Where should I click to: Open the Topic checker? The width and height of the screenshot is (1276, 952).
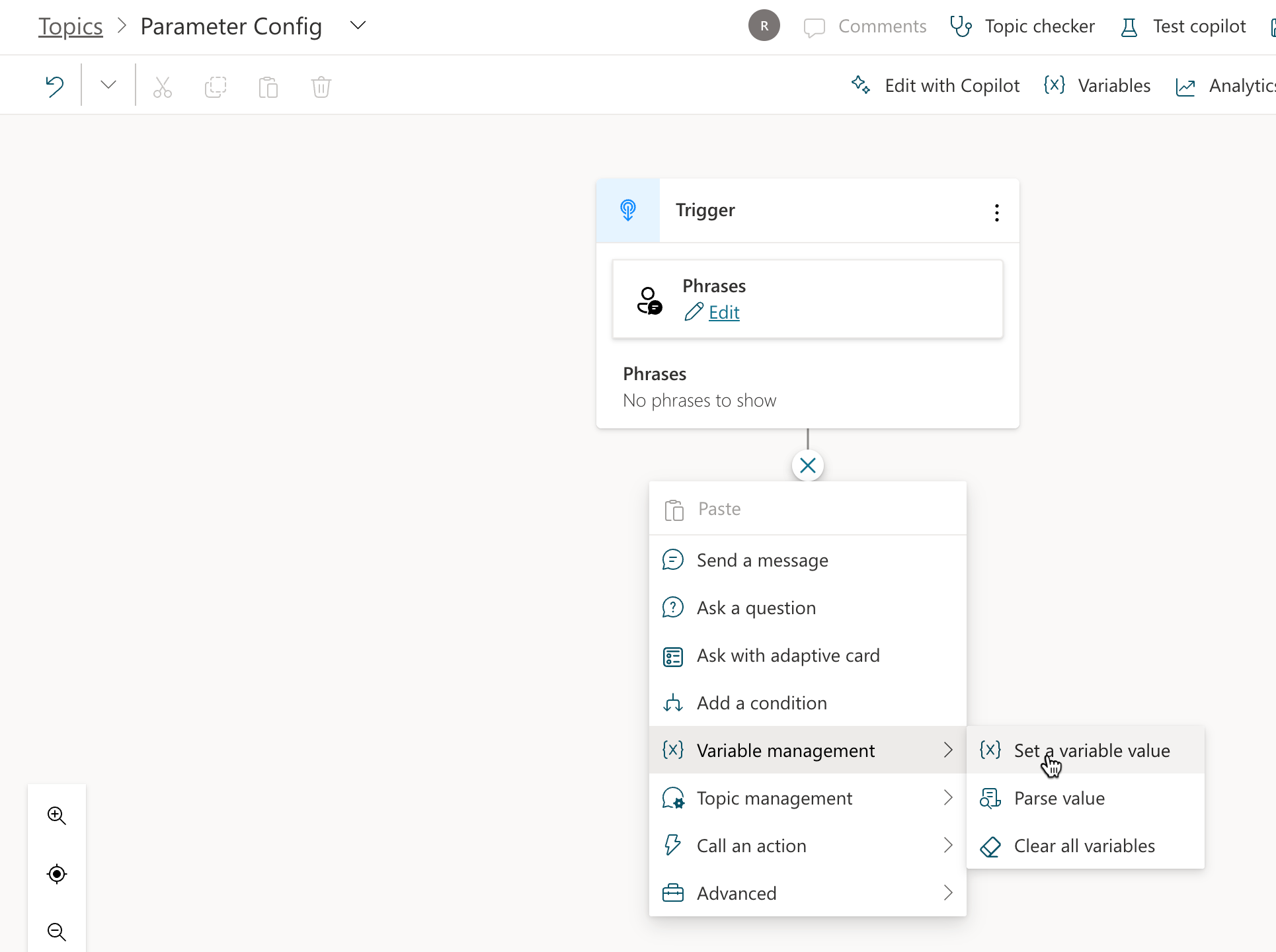(x=1022, y=26)
